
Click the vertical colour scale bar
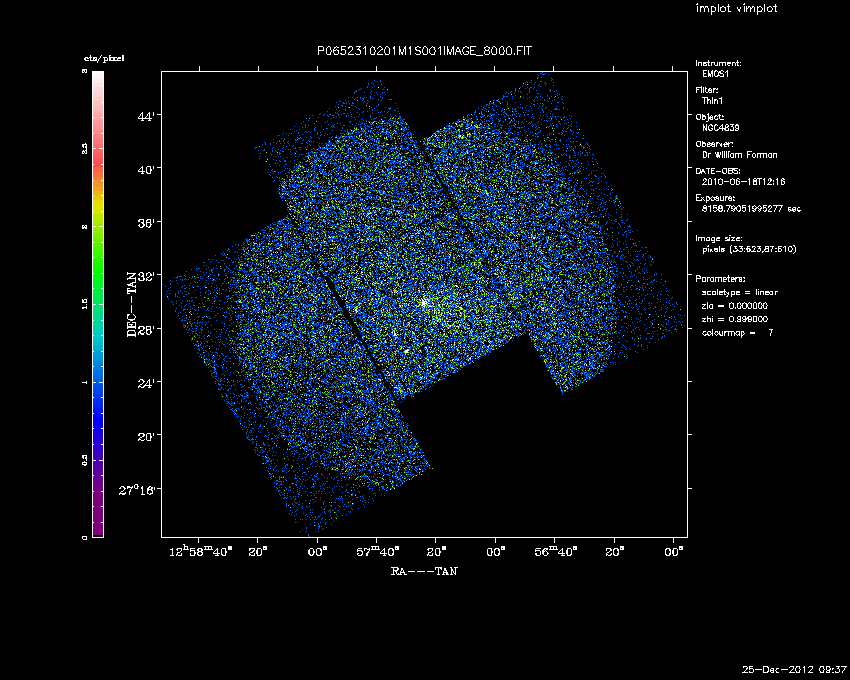pos(97,304)
